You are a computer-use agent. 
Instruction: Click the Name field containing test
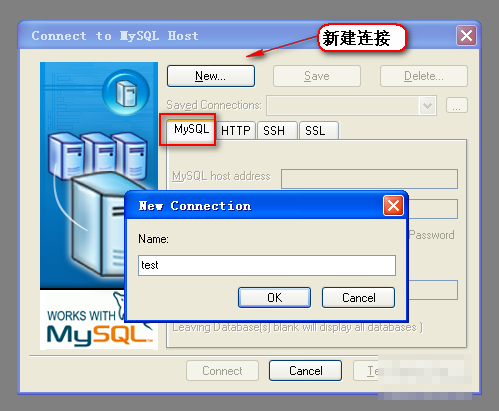coord(267,265)
